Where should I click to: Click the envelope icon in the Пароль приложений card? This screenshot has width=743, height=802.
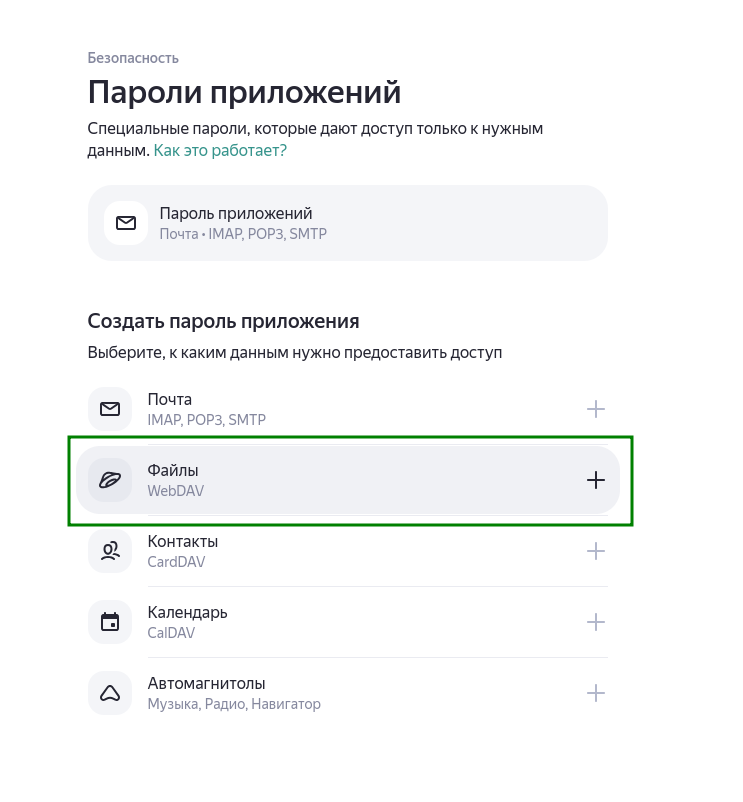click(126, 223)
